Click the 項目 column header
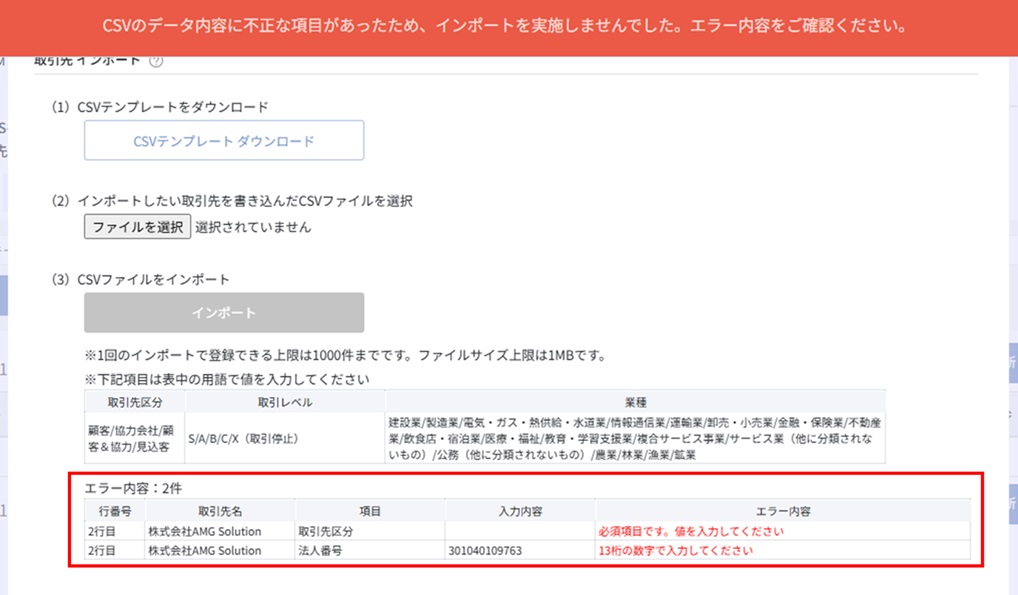1018x595 pixels. [x=370, y=511]
